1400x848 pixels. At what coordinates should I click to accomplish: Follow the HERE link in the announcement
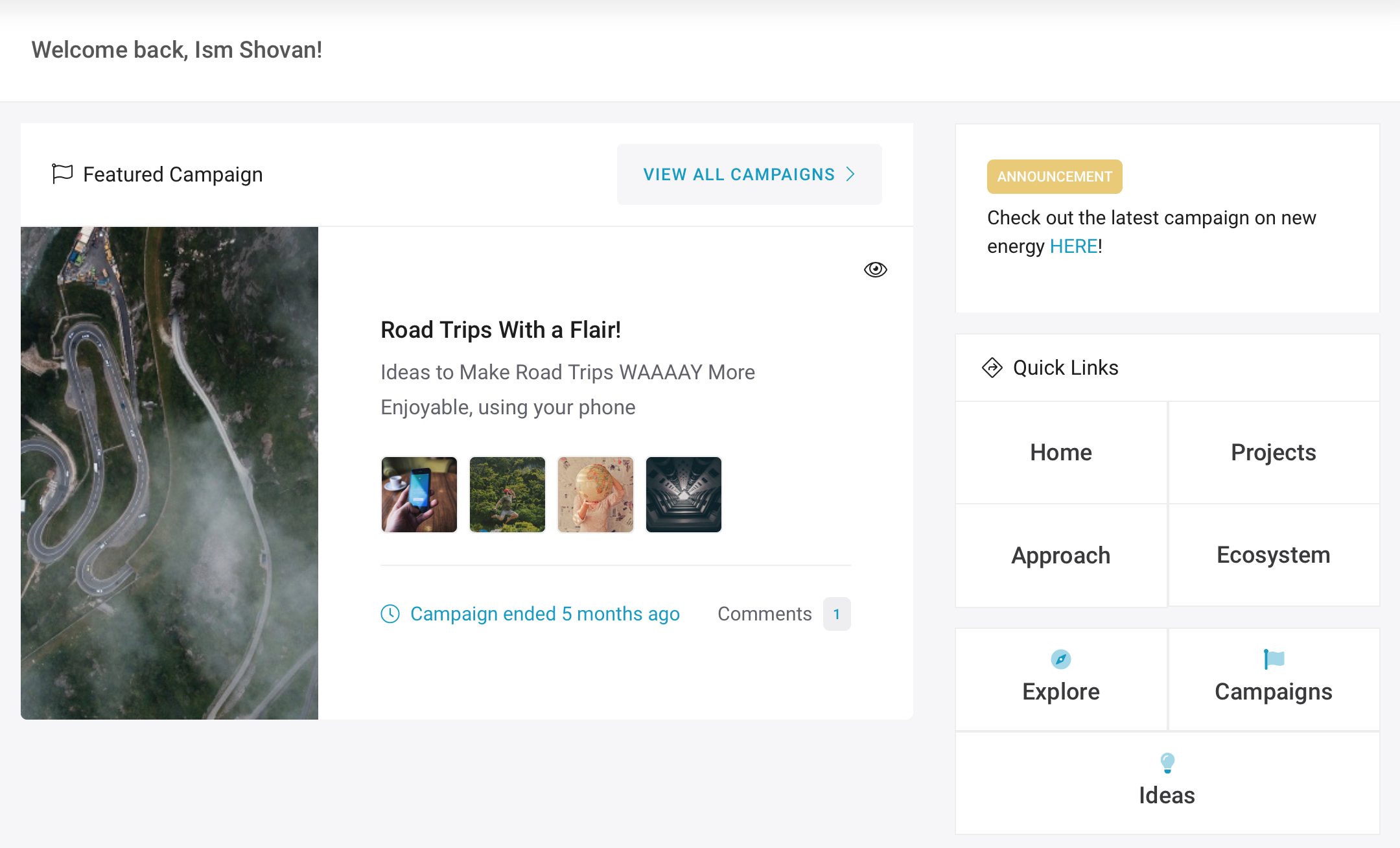click(1073, 246)
